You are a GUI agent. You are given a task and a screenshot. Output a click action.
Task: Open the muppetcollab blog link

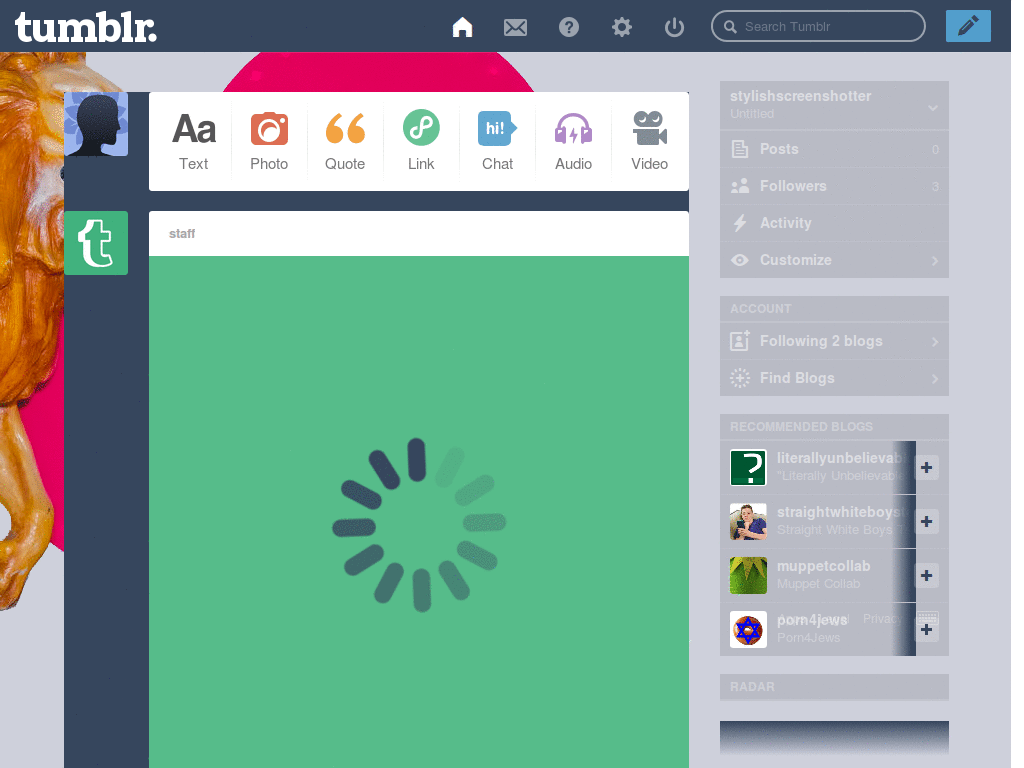(x=824, y=566)
